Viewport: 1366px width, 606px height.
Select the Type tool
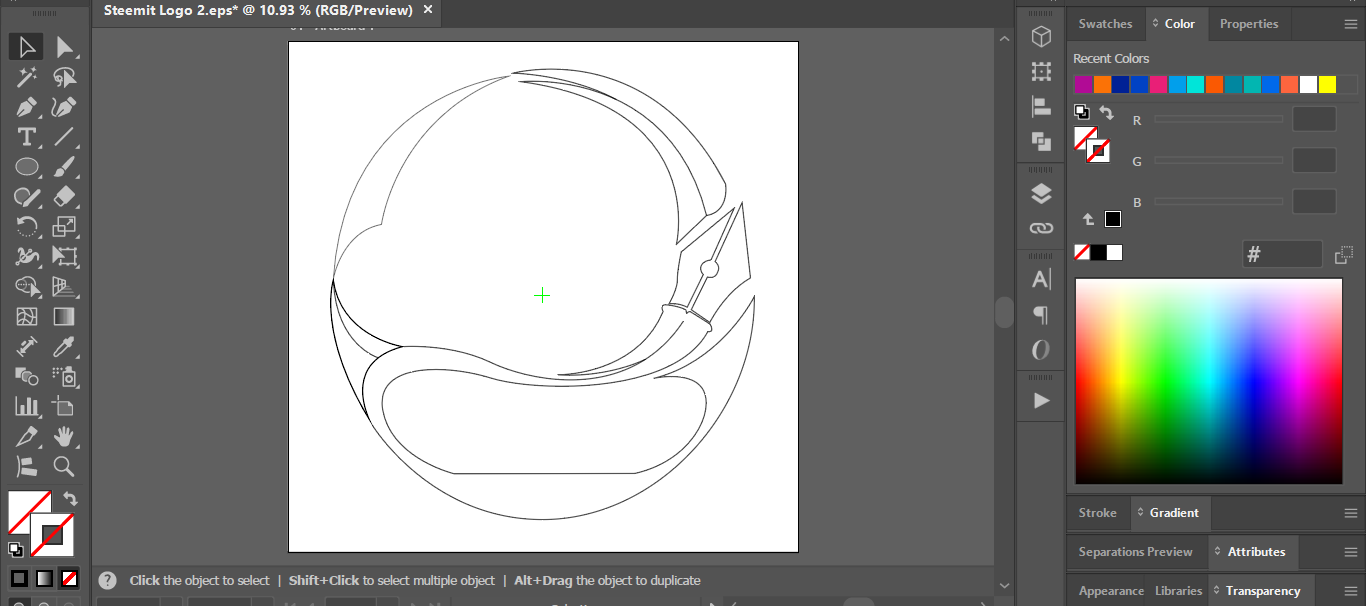(27, 137)
